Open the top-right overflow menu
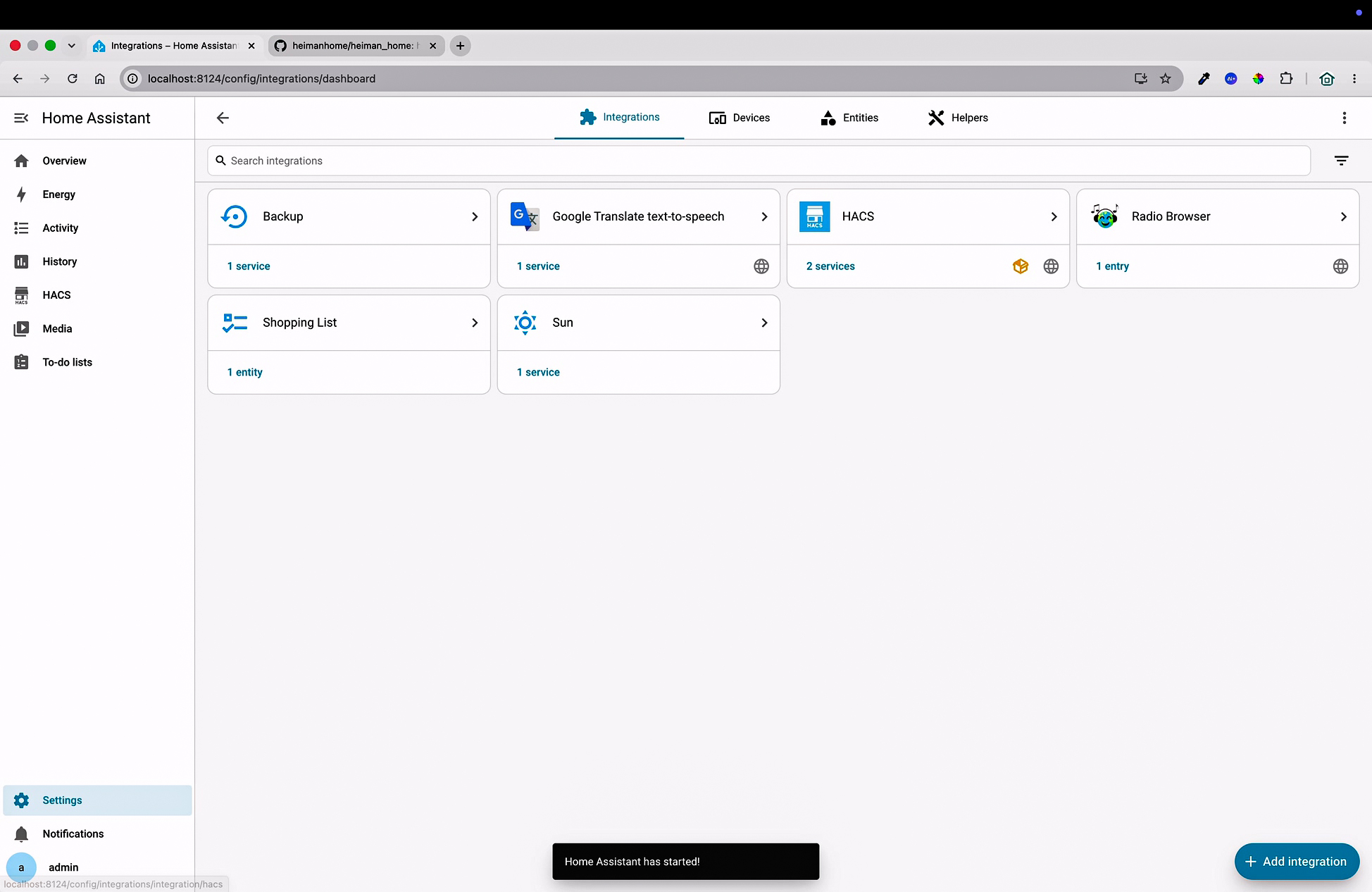 coord(1344,118)
